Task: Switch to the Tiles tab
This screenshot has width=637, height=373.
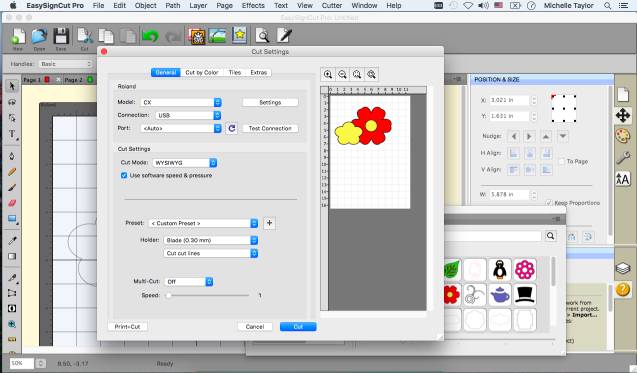Action: pyautogui.click(x=235, y=72)
